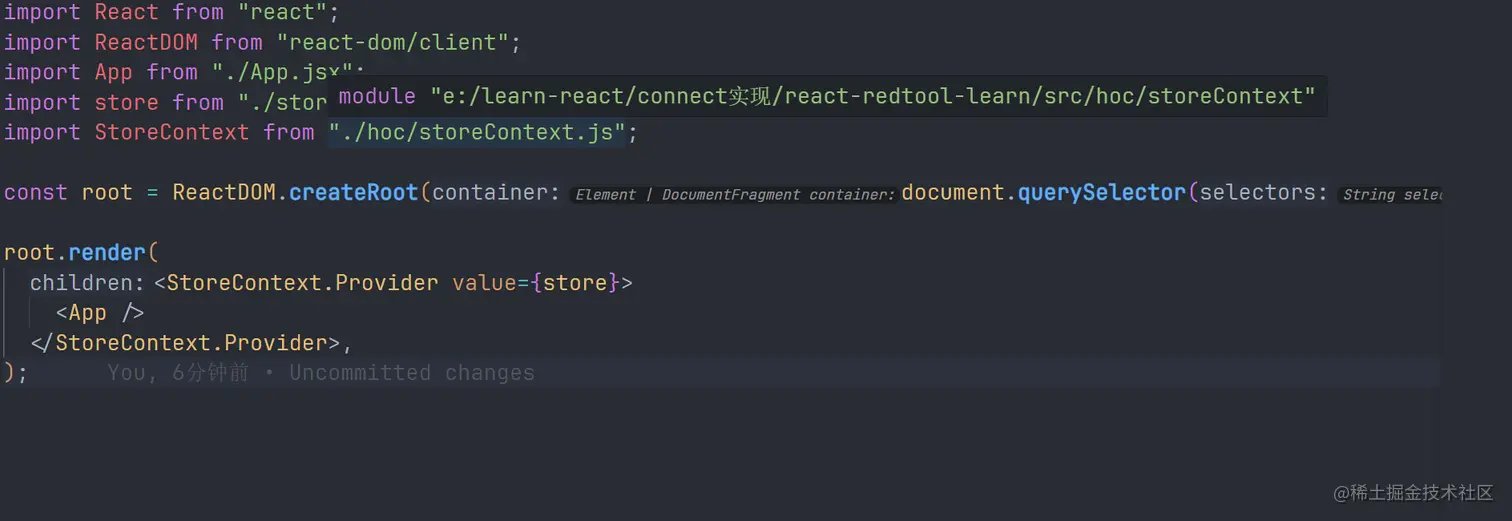Click the closing </StoreContext.Provider> tag
The width and height of the screenshot is (1512, 521).
coord(185,343)
